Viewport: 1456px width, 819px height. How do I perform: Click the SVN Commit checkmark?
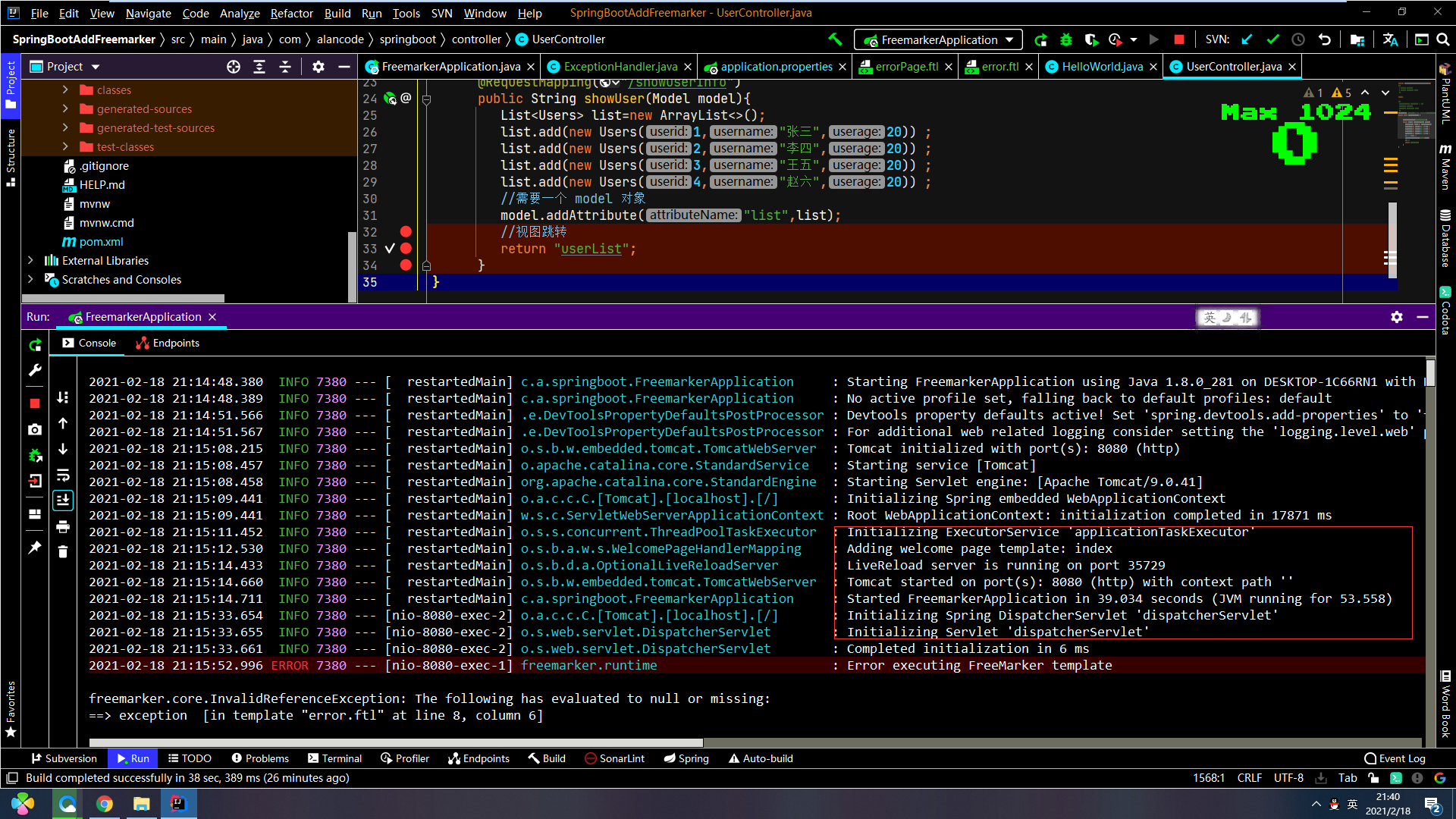(x=1272, y=39)
